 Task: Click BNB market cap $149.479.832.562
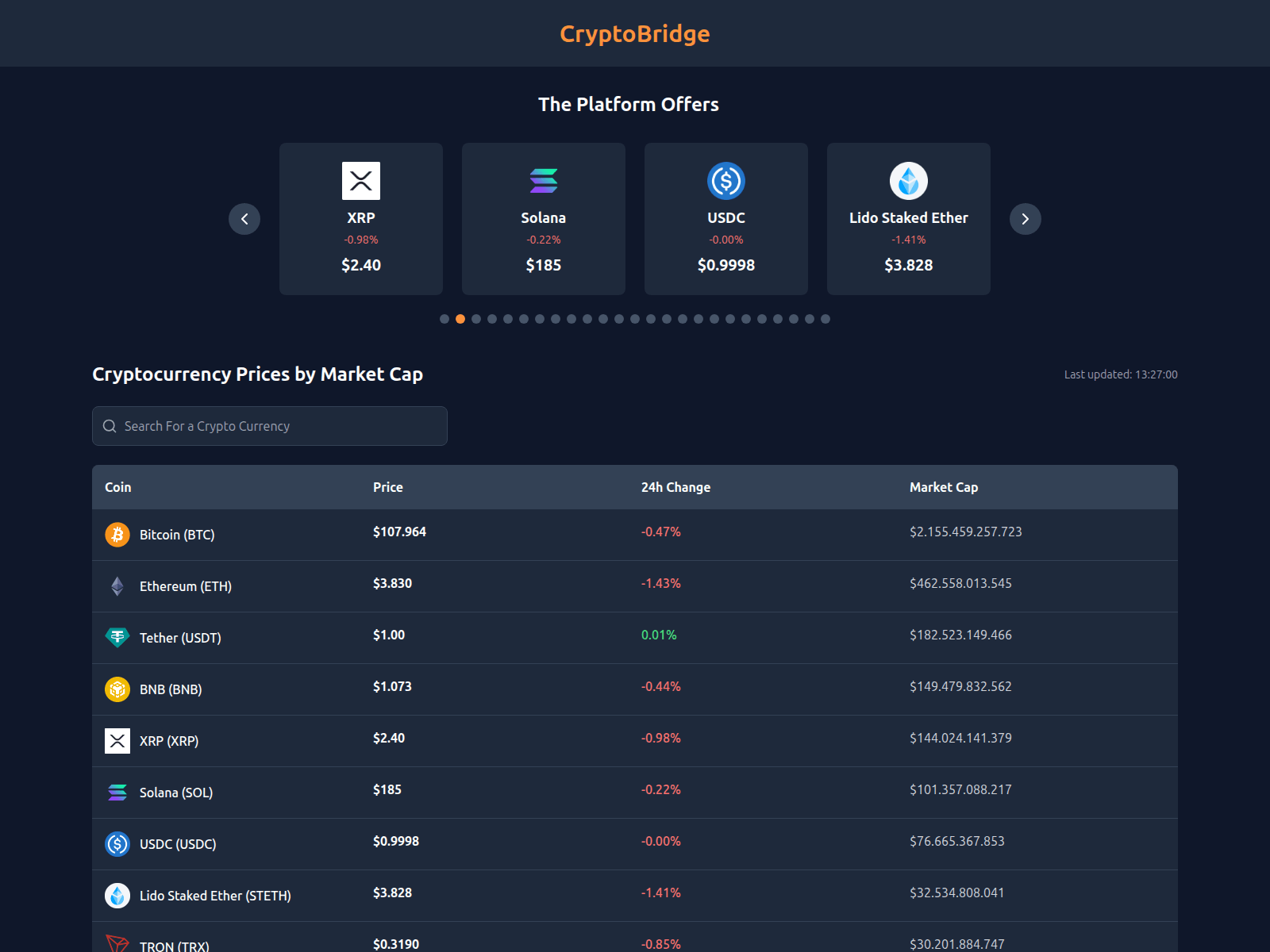tap(960, 686)
